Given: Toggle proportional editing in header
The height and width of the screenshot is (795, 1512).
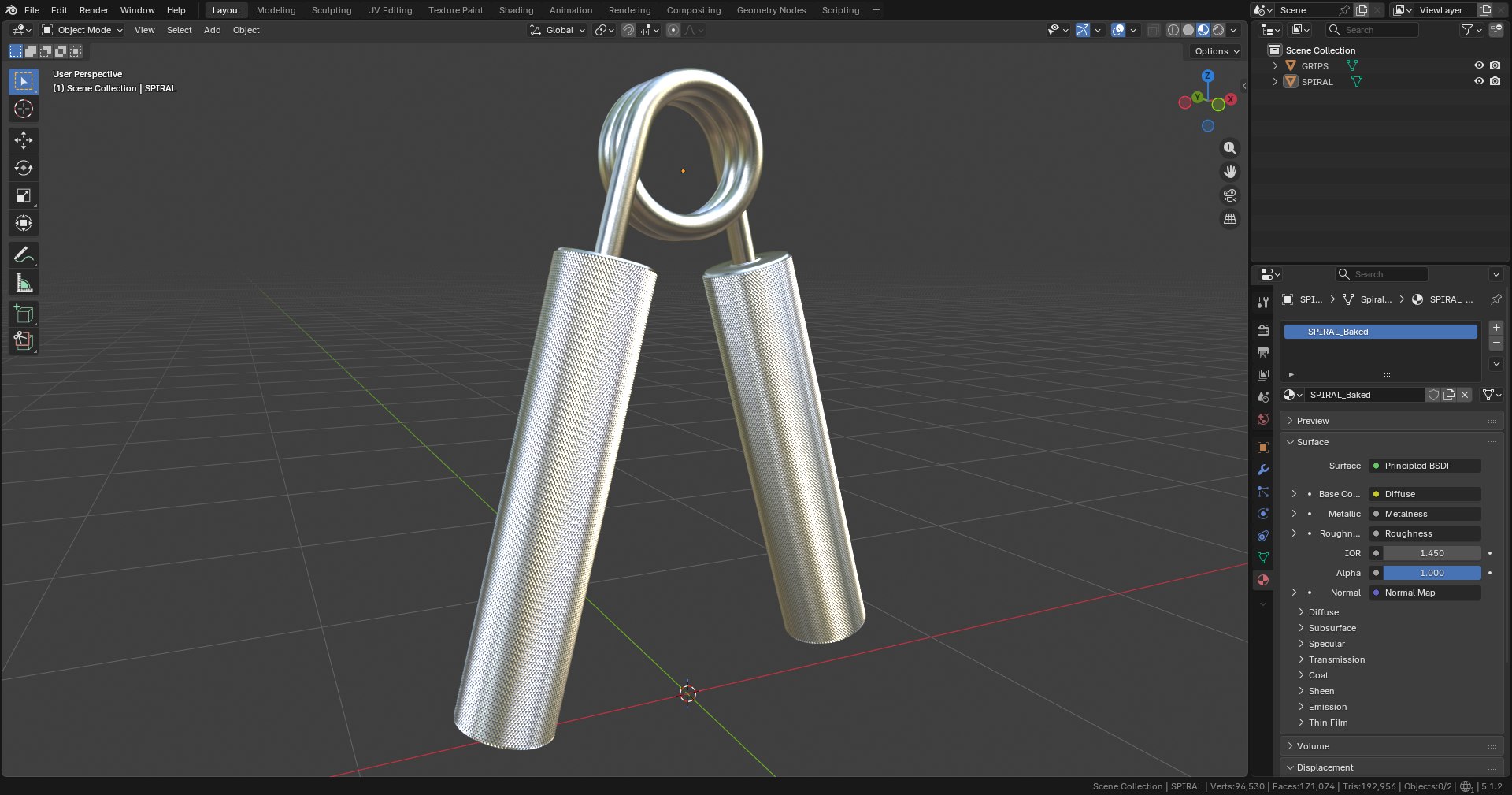Looking at the screenshot, I should 673,30.
